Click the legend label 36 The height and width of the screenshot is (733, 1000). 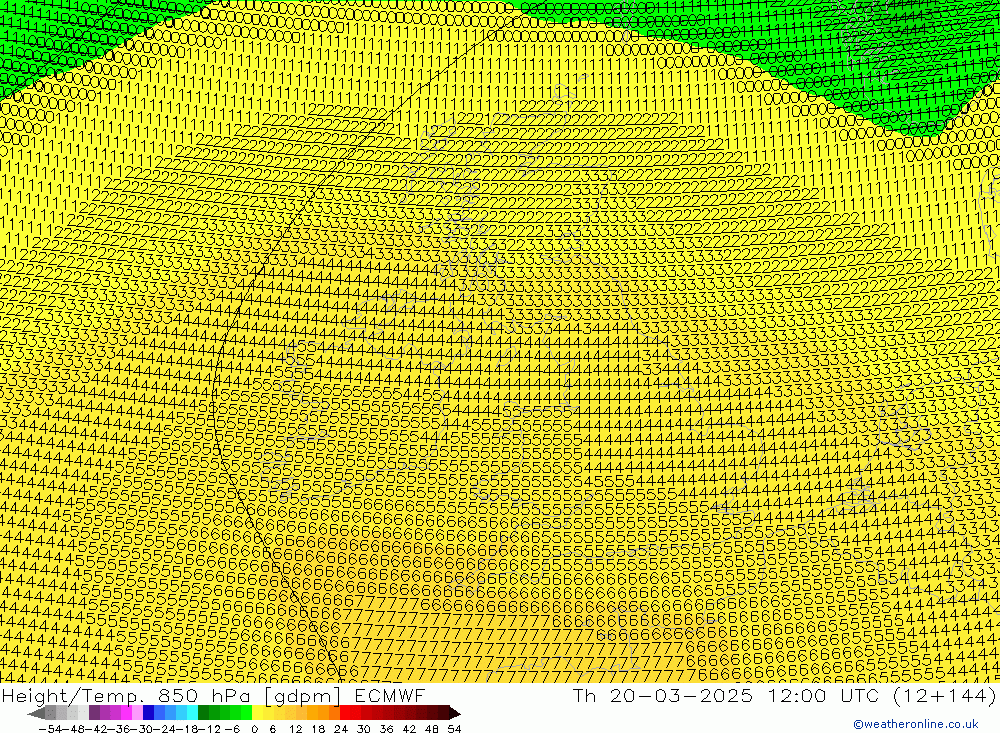[x=386, y=728]
